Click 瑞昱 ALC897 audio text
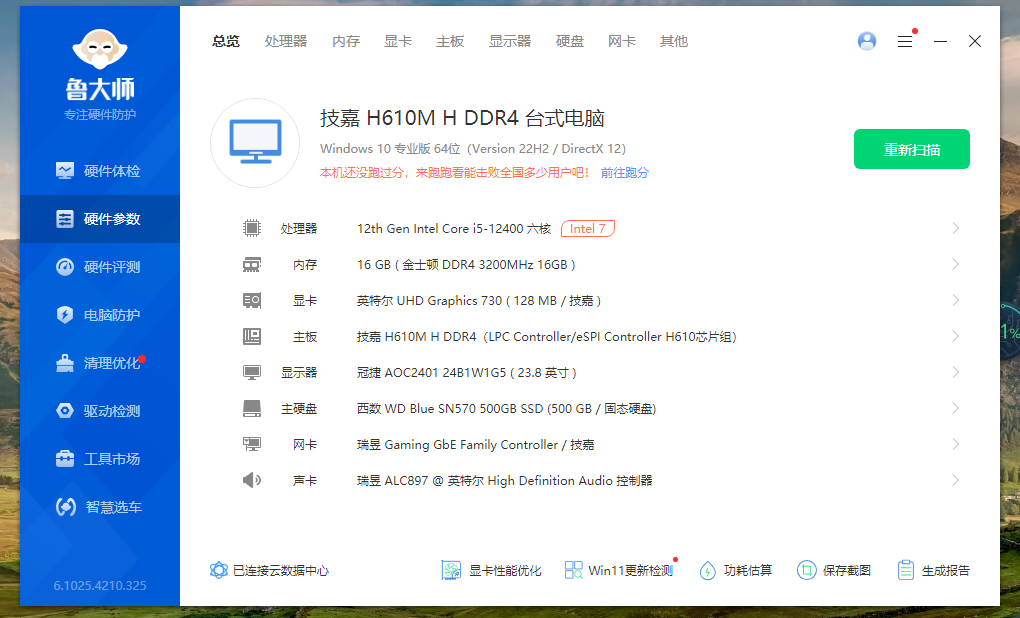Image resolution: width=1020 pixels, height=618 pixels. [504, 481]
